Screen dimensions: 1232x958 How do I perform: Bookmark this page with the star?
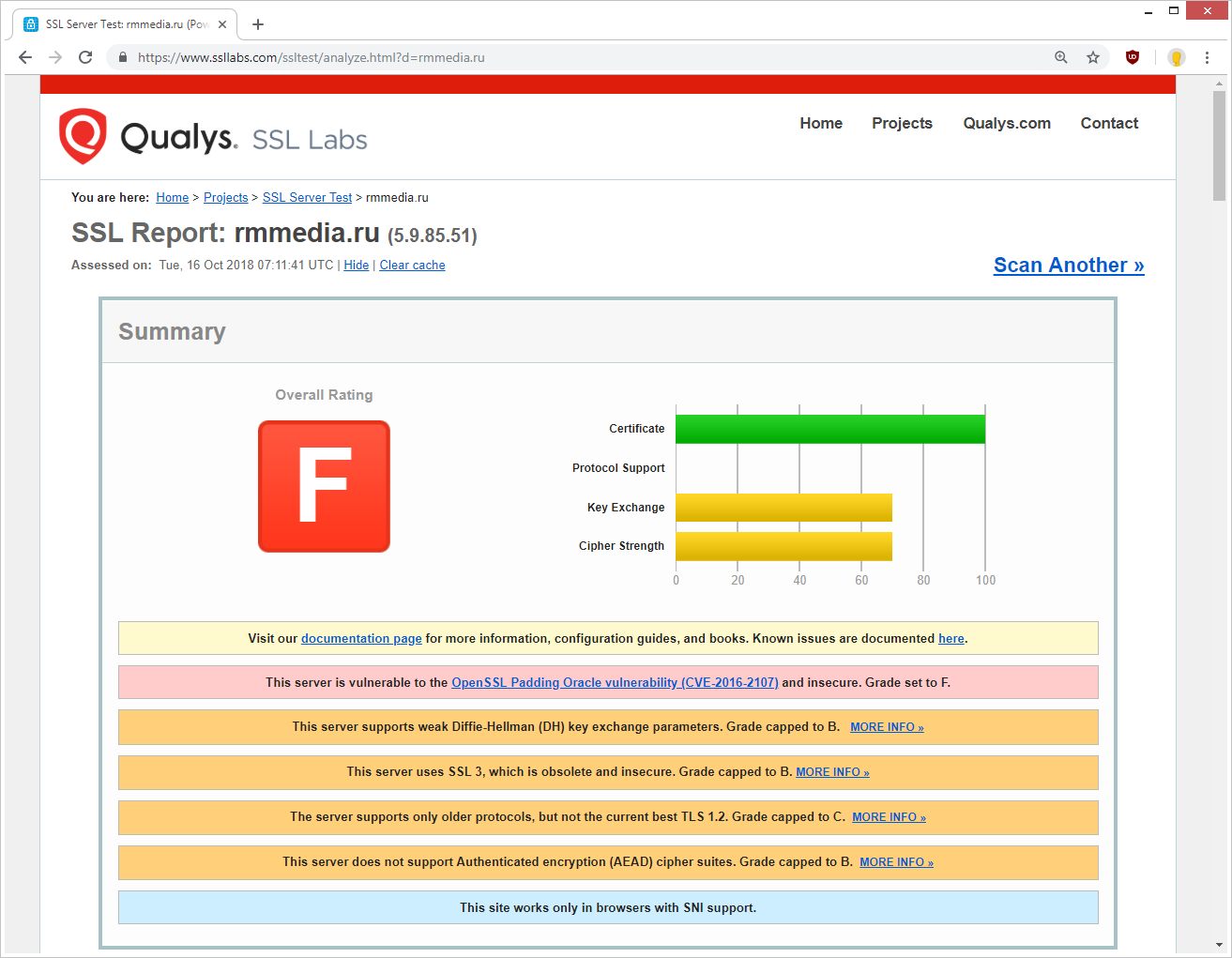[x=1093, y=57]
